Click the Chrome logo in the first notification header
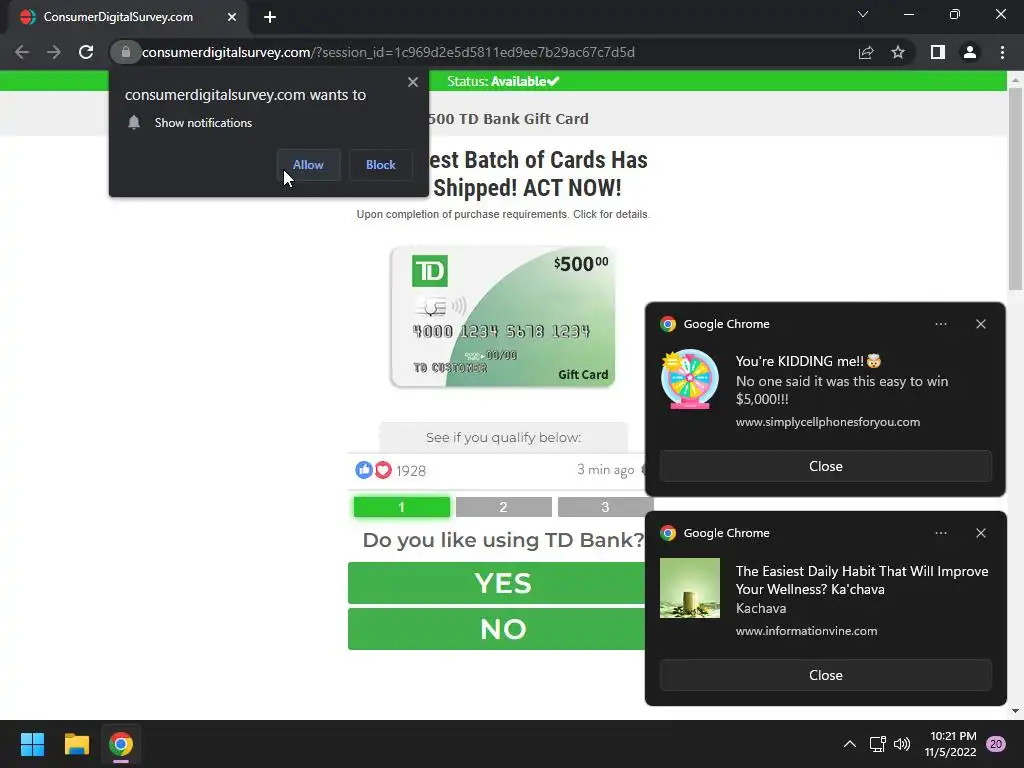 [x=667, y=324]
